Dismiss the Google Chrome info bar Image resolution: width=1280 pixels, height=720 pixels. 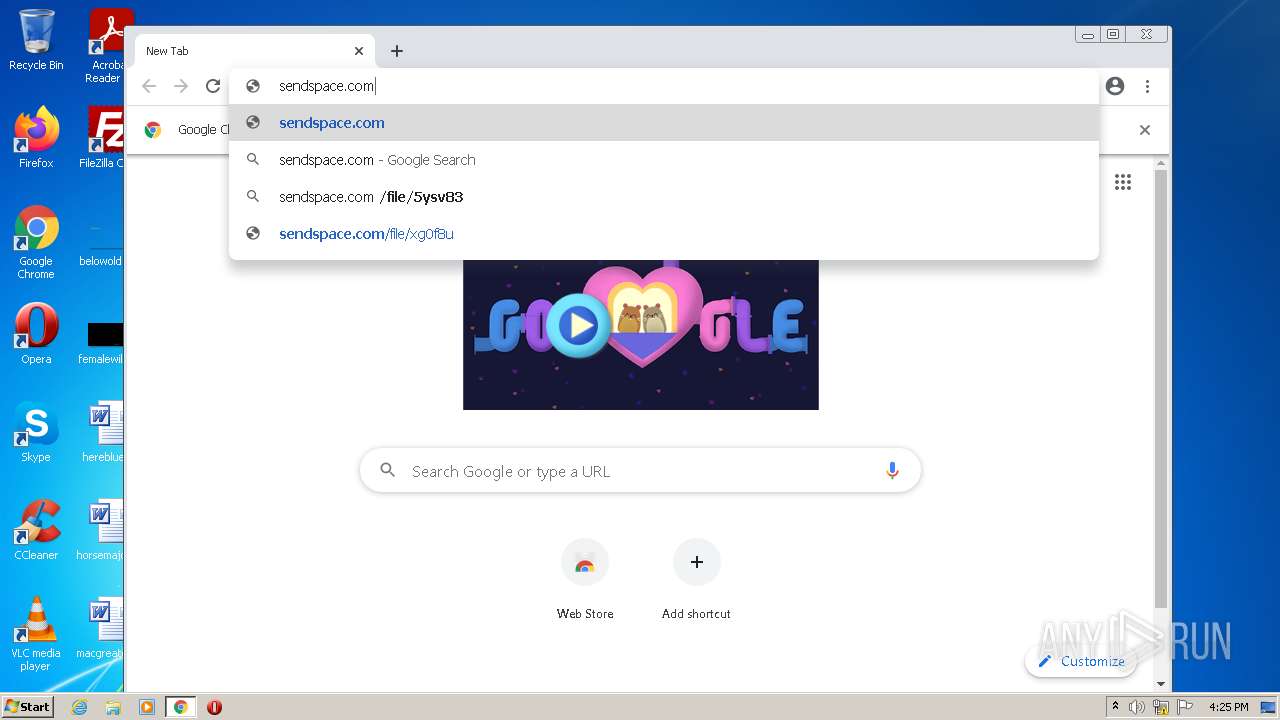point(1145,130)
